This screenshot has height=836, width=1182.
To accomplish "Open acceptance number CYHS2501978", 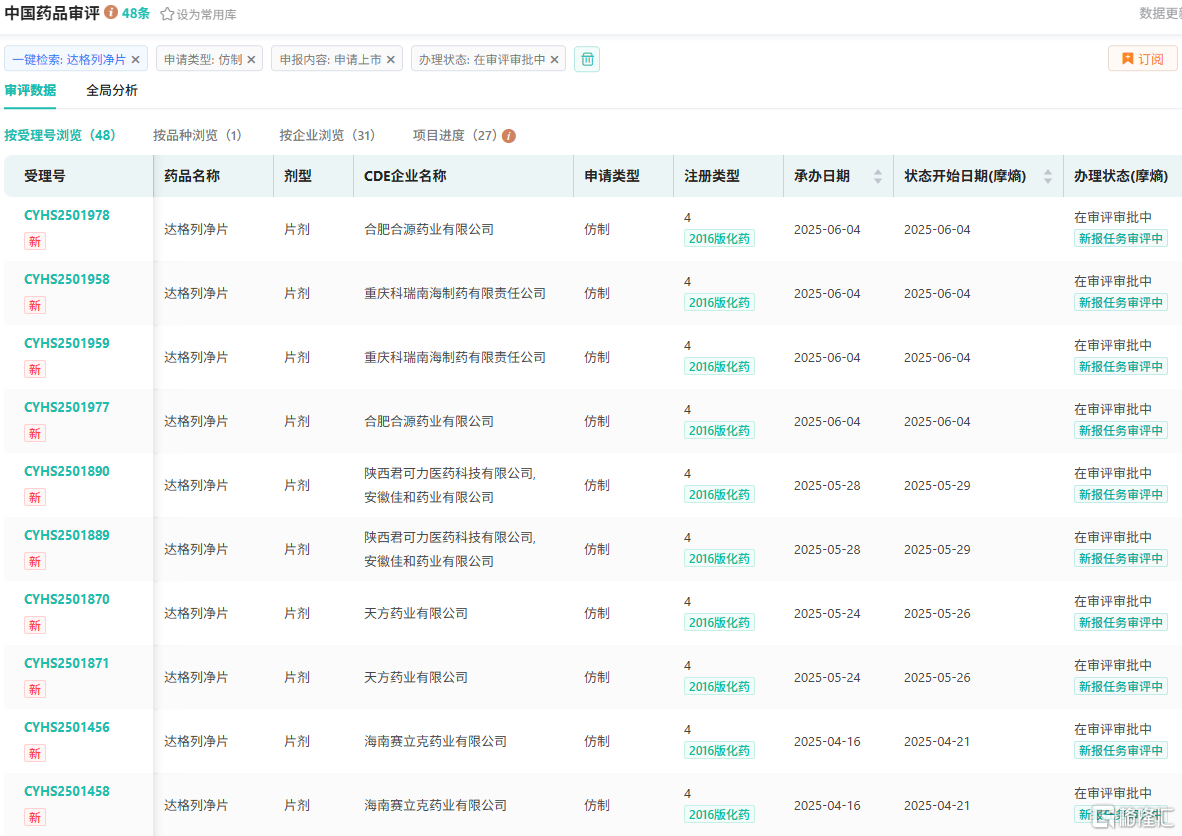I will pos(67,216).
